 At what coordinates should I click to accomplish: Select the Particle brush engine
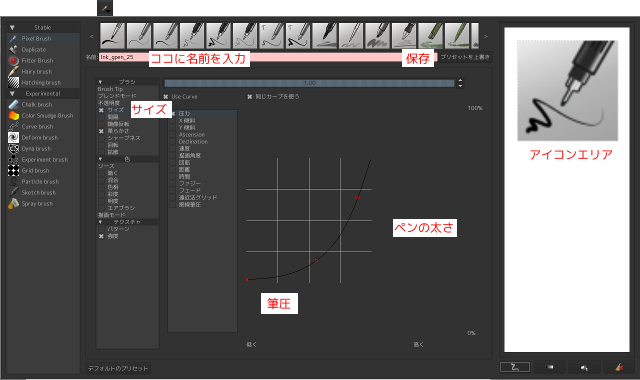point(43,182)
